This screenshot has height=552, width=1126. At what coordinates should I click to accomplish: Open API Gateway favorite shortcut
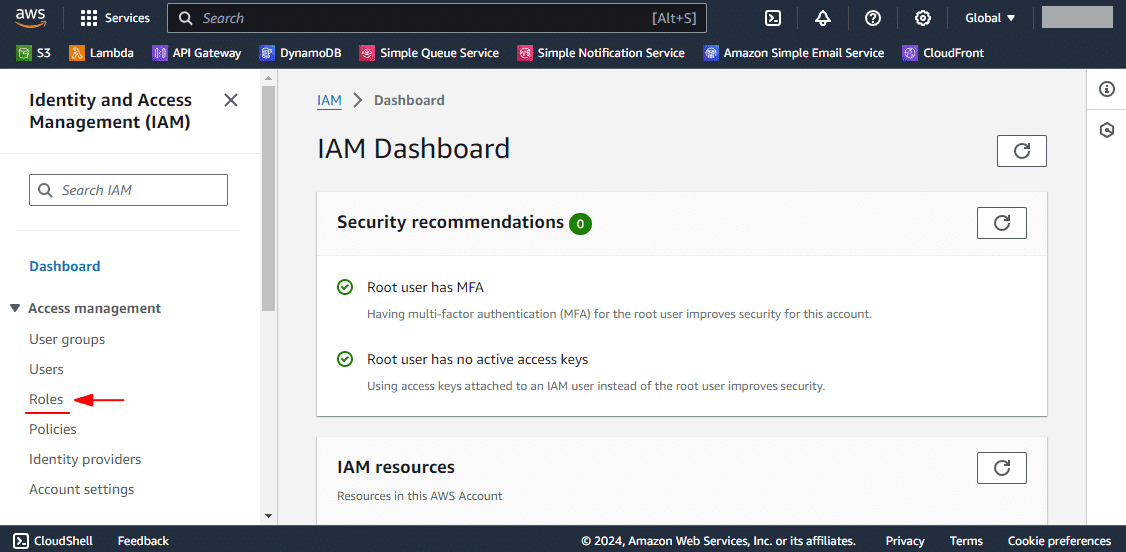coord(197,52)
